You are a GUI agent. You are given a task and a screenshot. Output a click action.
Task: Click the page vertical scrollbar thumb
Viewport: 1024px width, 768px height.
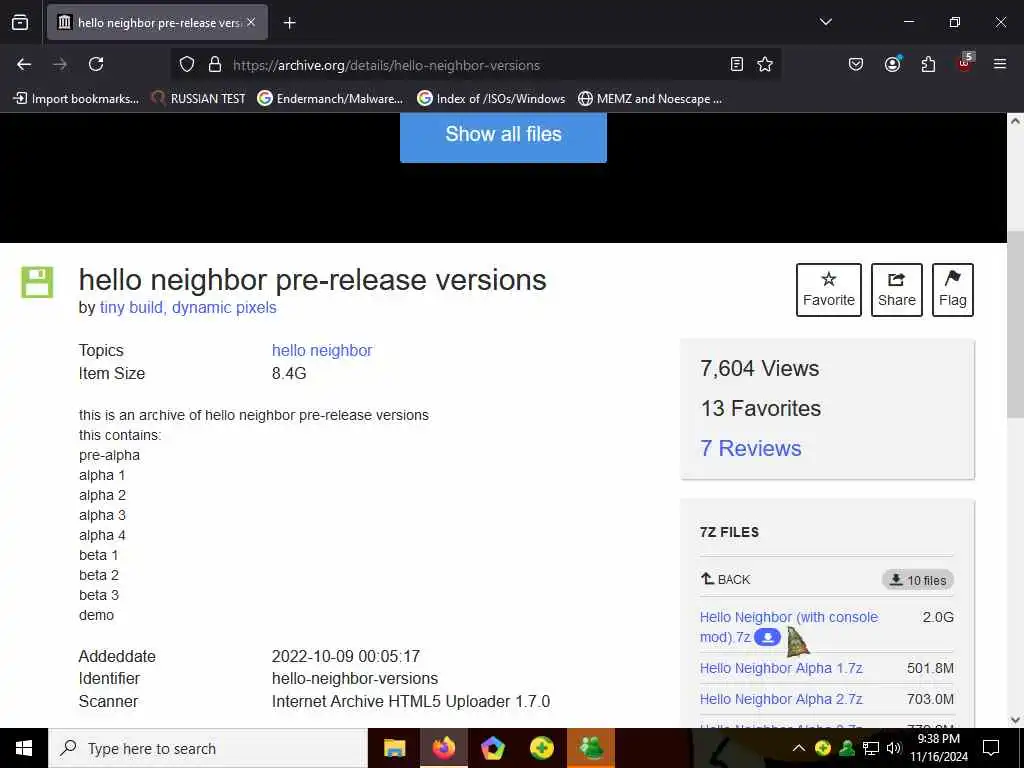click(x=1015, y=325)
